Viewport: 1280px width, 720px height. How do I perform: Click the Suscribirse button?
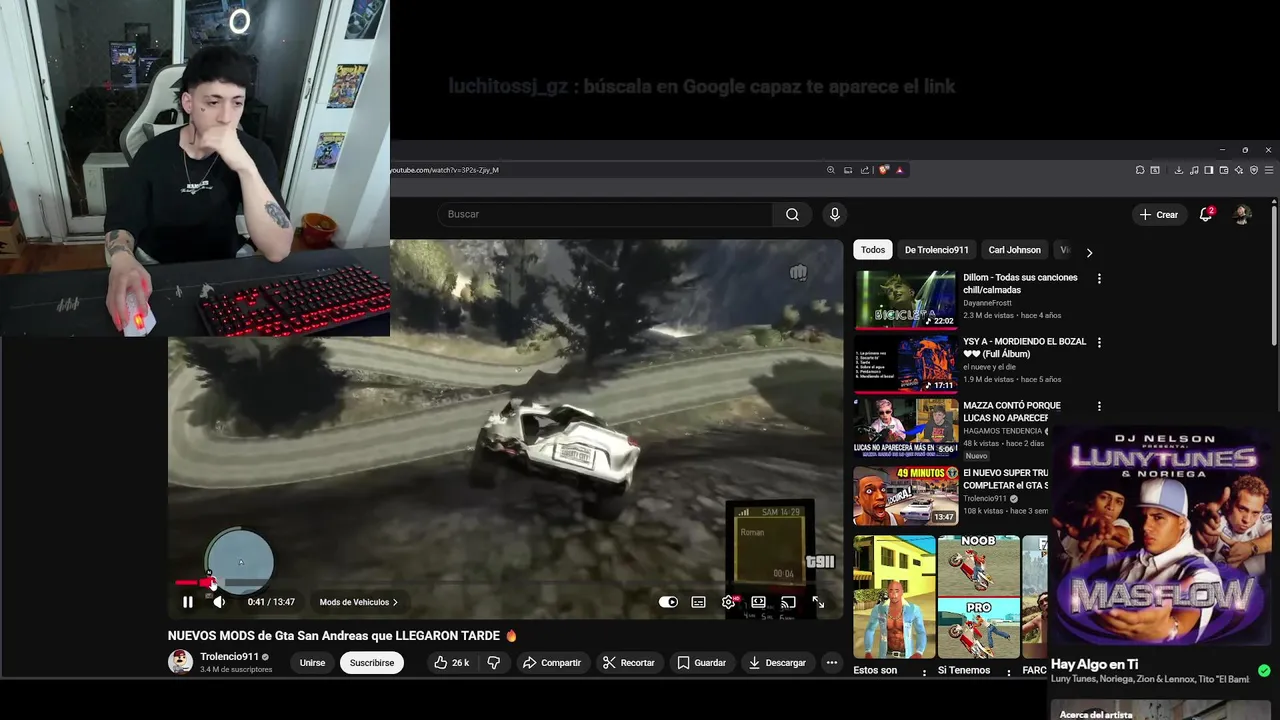point(372,662)
